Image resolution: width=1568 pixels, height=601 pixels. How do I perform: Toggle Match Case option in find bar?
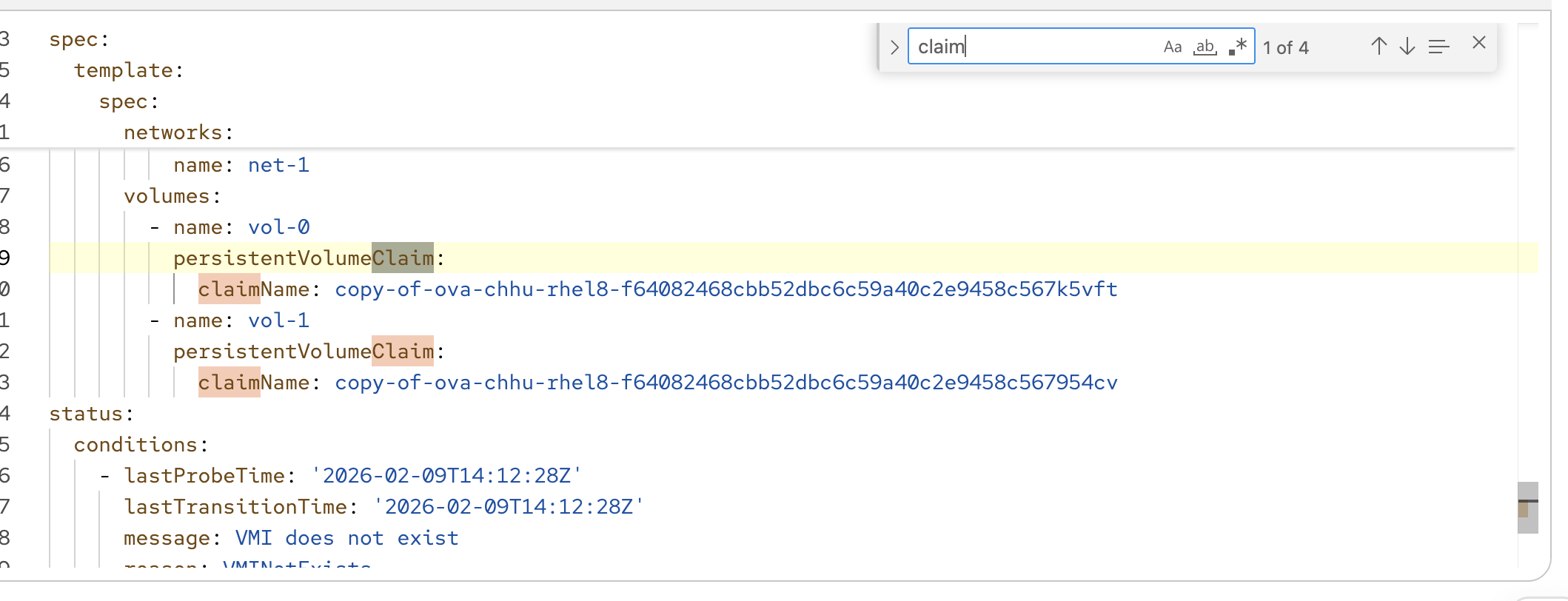1172,47
